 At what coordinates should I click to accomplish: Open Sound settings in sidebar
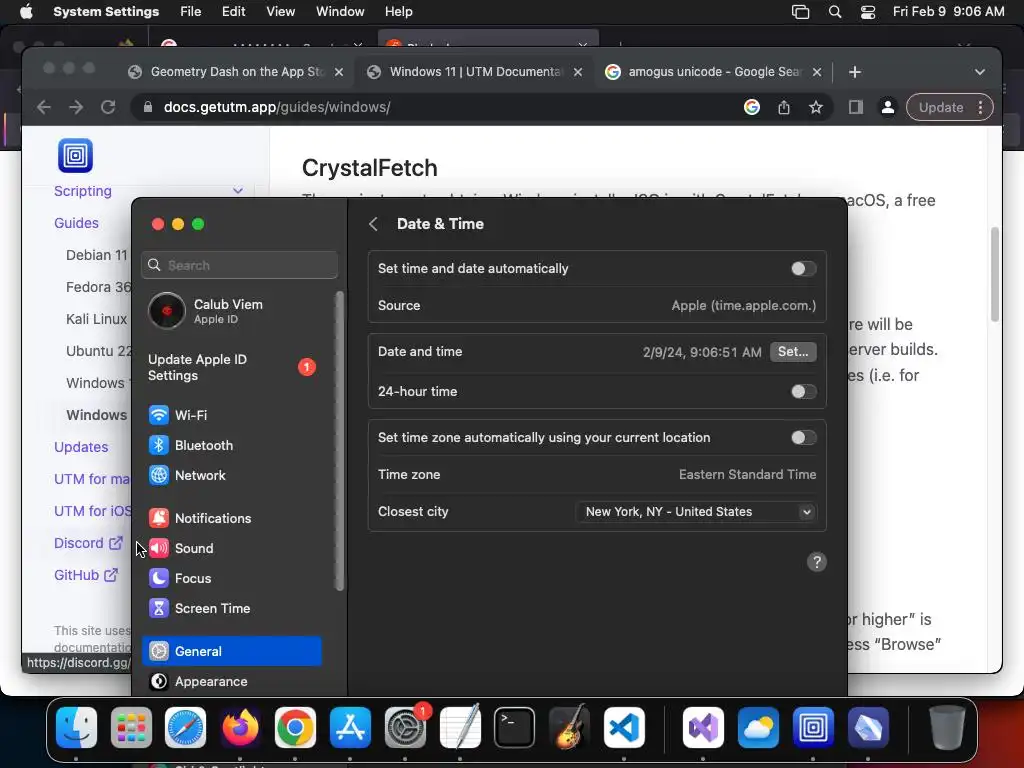tap(232, 548)
